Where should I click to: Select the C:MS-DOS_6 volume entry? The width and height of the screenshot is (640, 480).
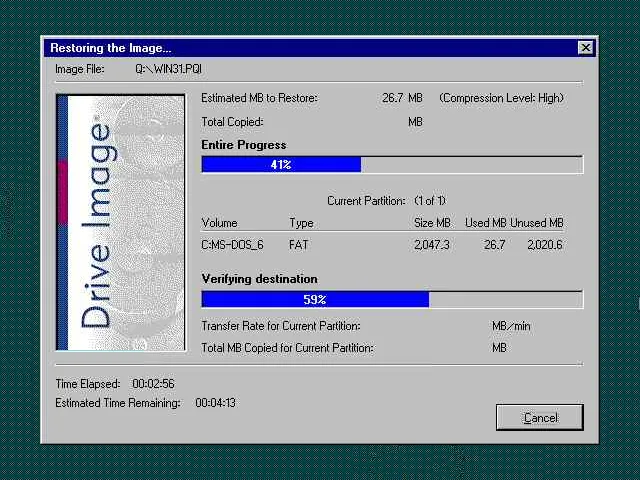(x=232, y=245)
